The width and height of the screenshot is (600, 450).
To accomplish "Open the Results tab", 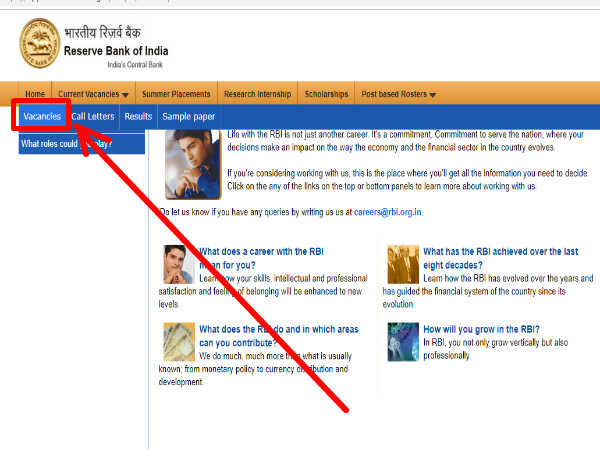I will tap(138, 116).
